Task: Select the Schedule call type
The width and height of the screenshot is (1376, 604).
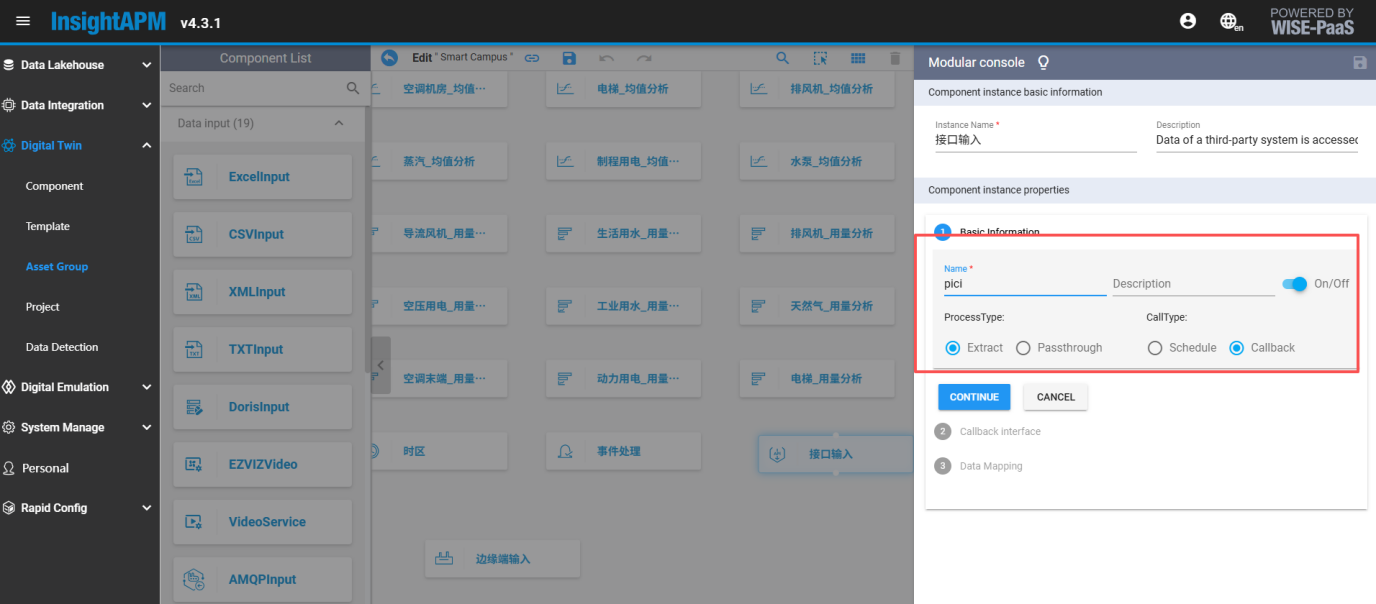Action: click(x=1155, y=348)
